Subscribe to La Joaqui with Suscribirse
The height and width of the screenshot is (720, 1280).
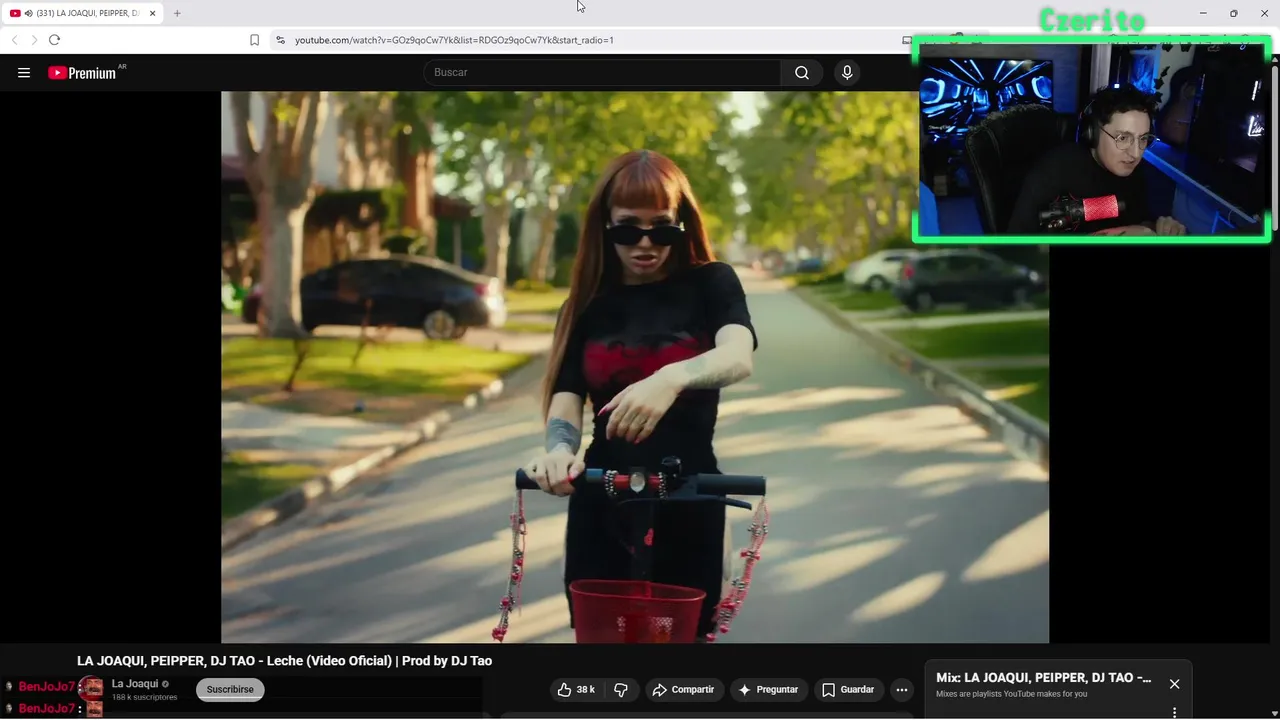230,690
